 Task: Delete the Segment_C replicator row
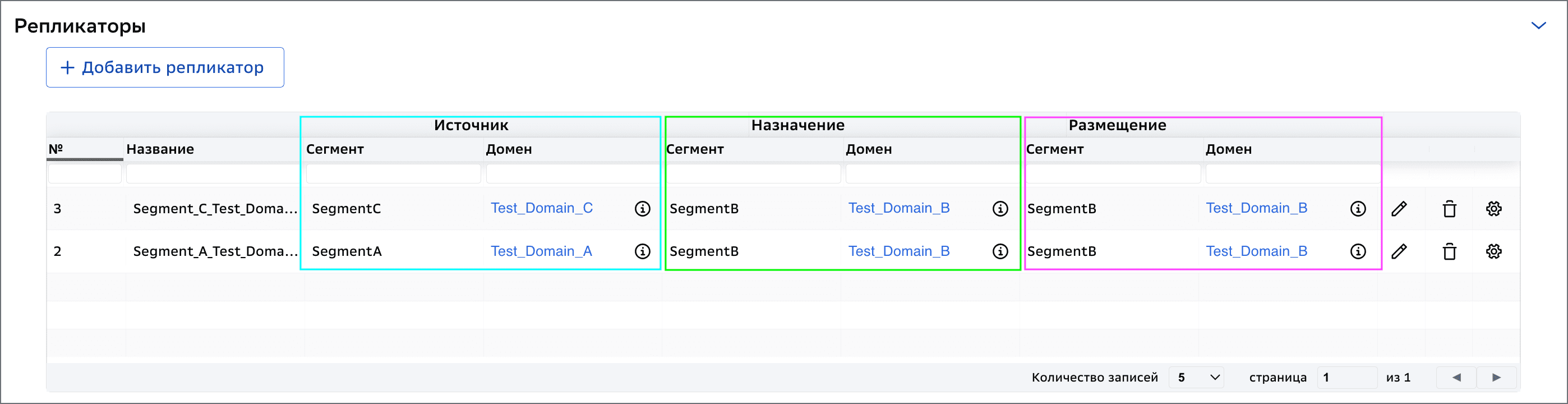point(1449,208)
